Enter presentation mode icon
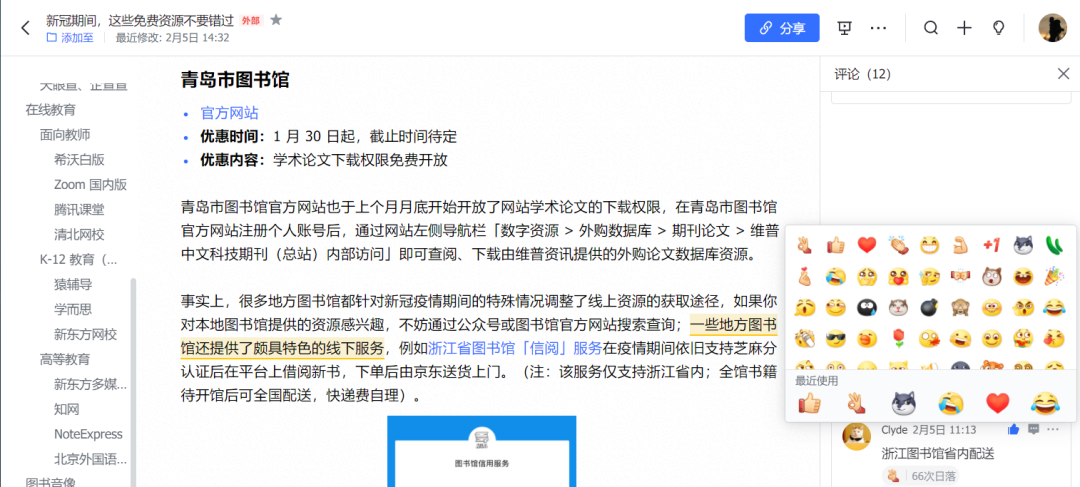1080x487 pixels. point(844,28)
